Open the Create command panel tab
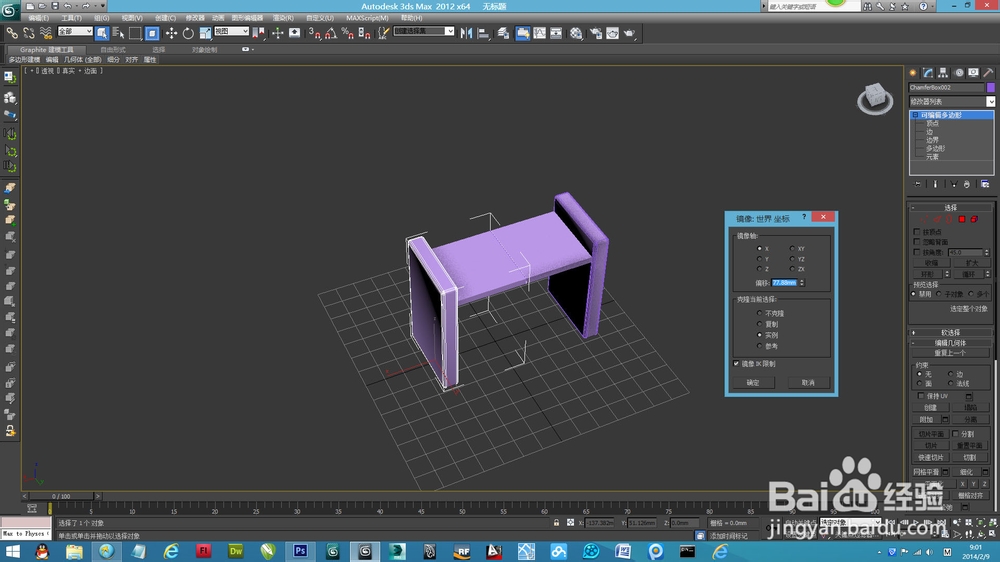The height and width of the screenshot is (562, 1000). [913, 73]
